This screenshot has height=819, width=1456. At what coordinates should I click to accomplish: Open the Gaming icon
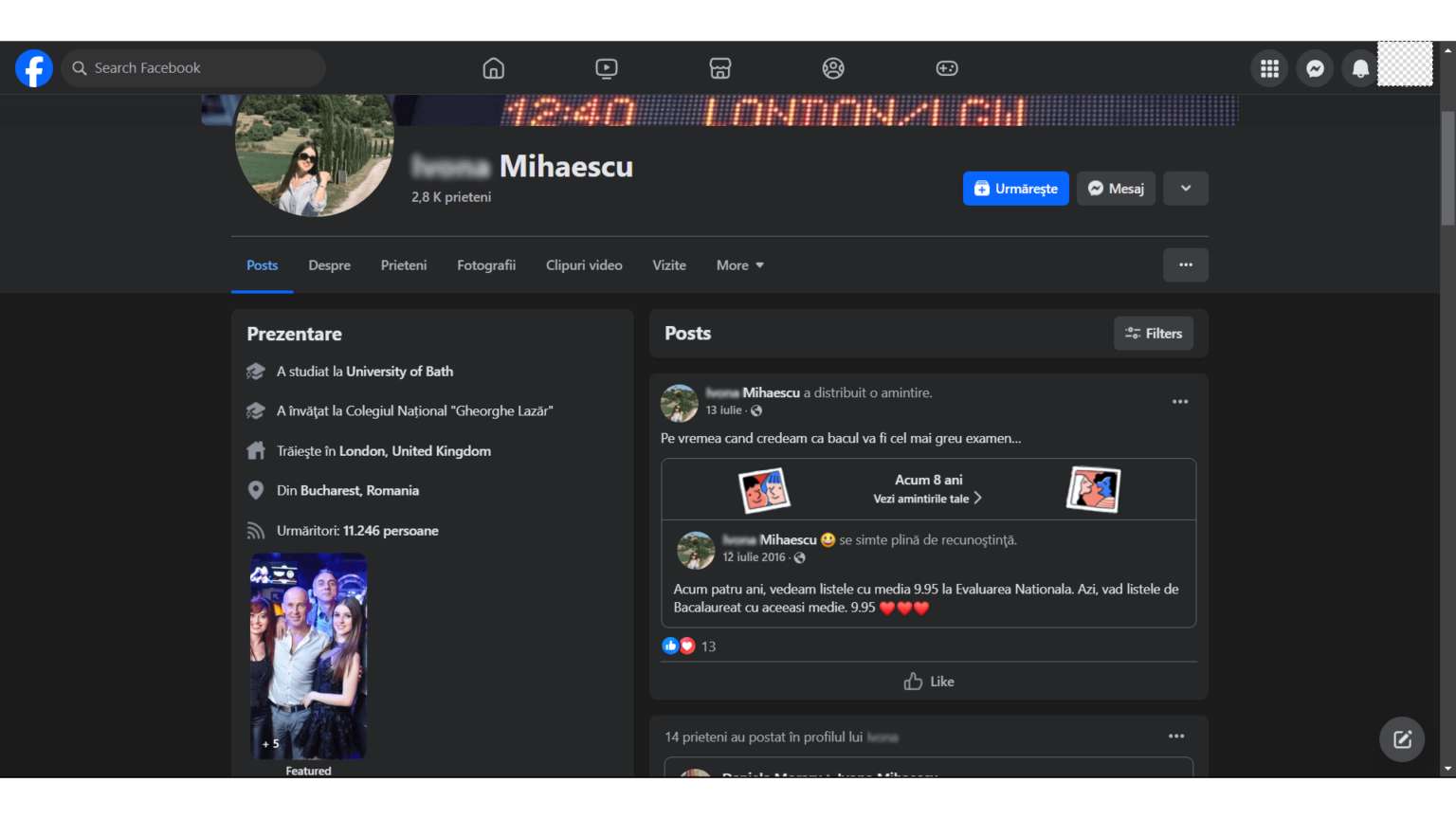point(947,68)
